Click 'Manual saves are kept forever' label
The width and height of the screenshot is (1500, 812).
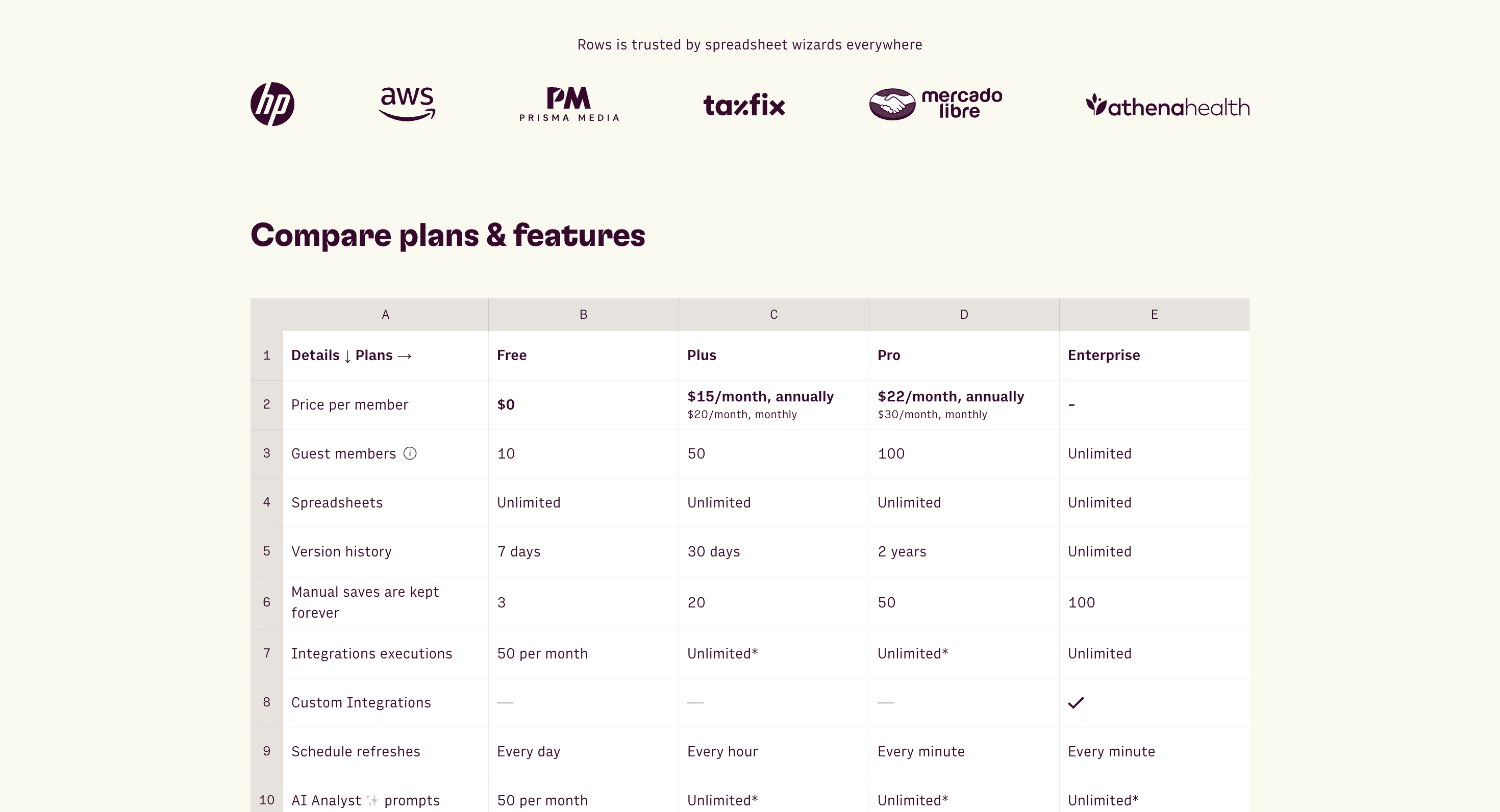[x=365, y=602]
